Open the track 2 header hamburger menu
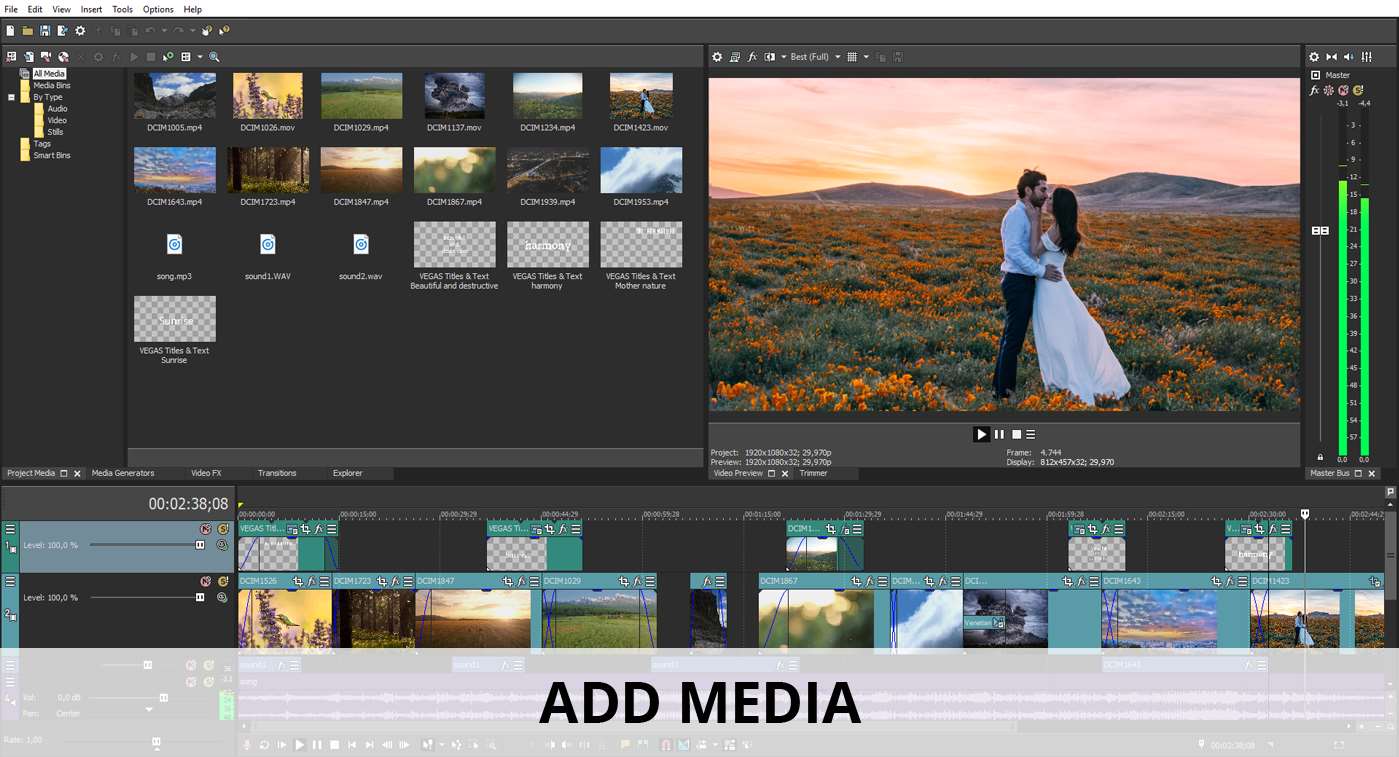 pyautogui.click(x=10, y=581)
